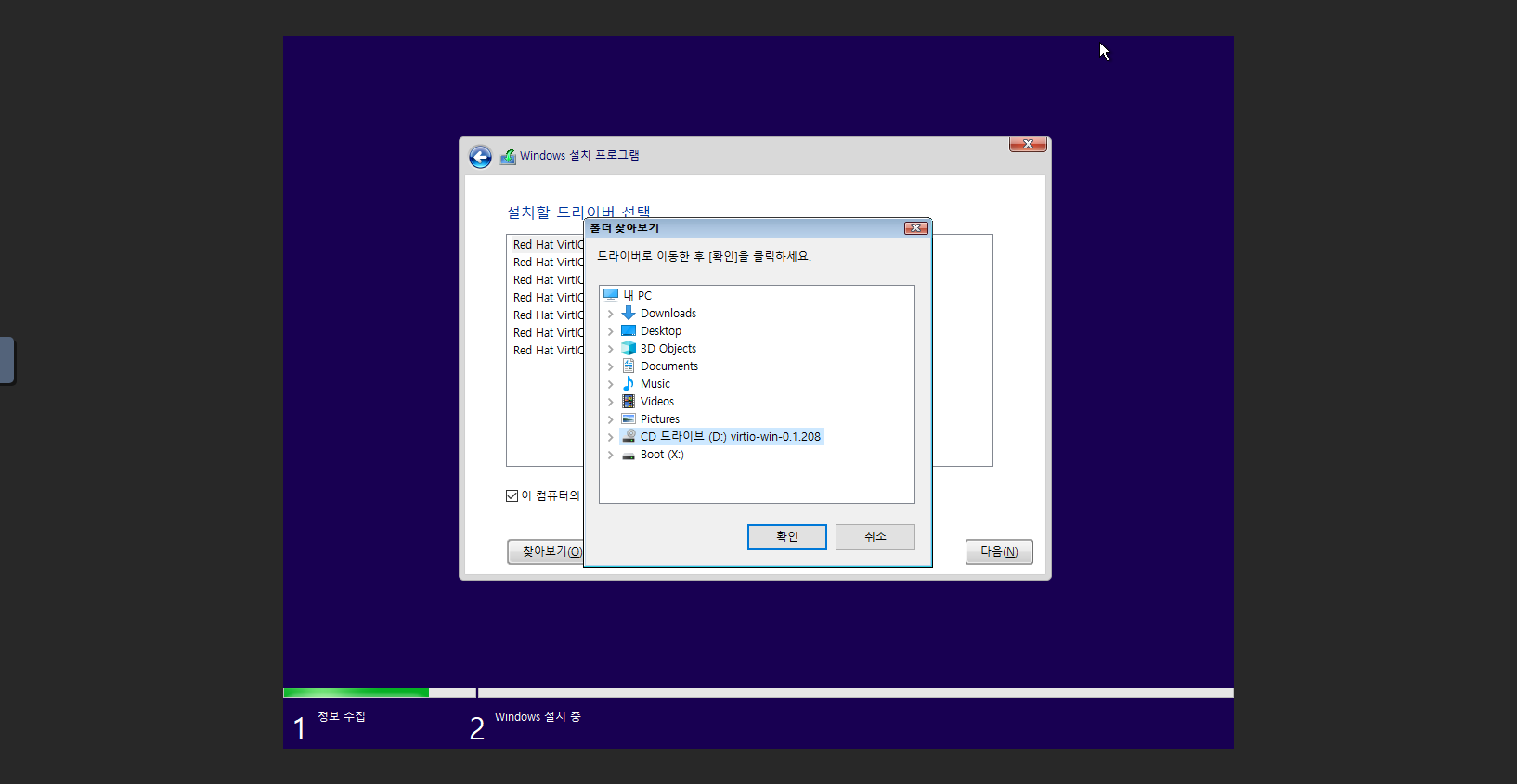This screenshot has width=1517, height=784.
Task: Select '내 PC' label in folder tree
Action: coord(637,296)
